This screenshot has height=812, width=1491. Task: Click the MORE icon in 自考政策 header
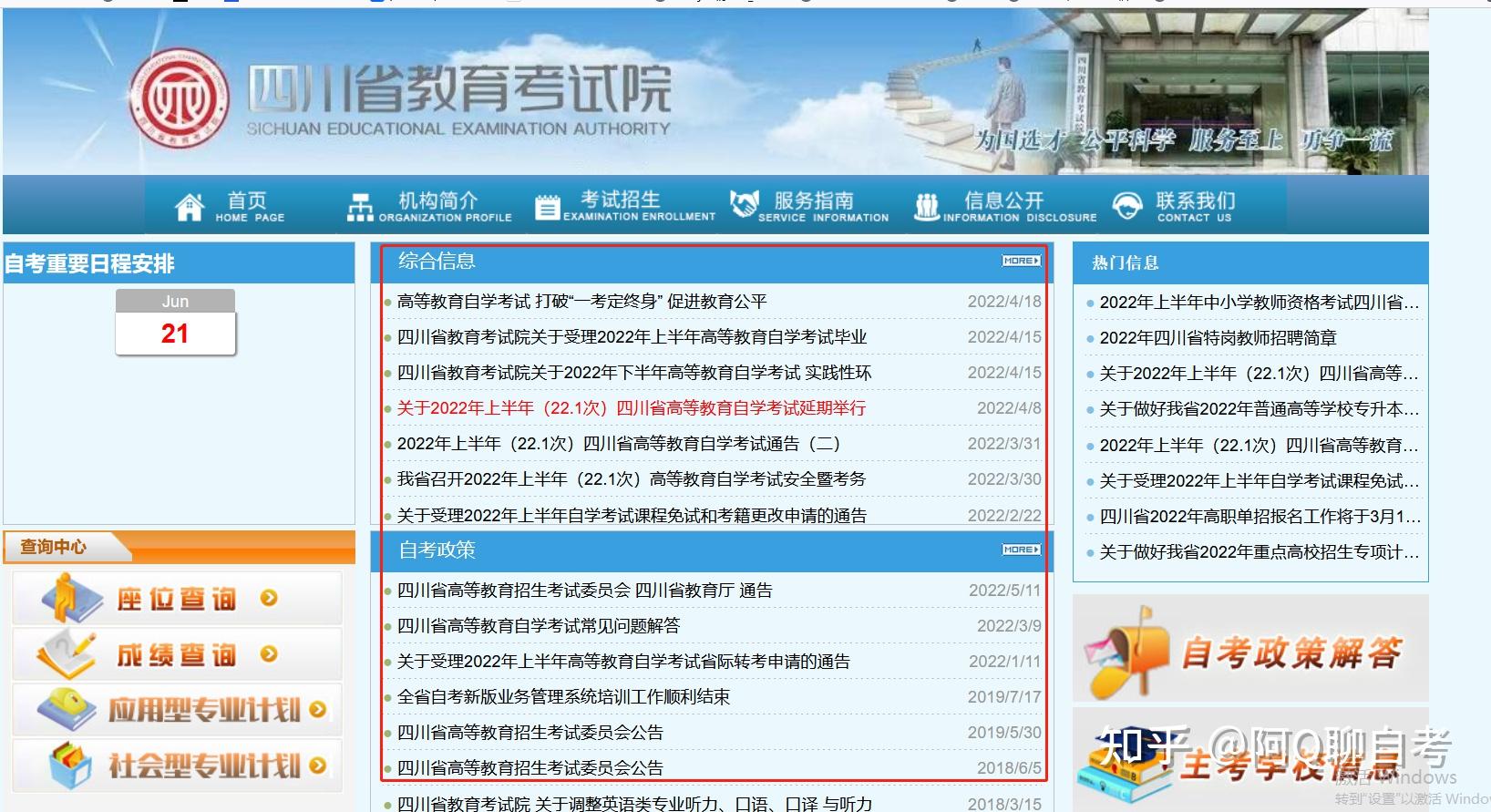[x=1021, y=550]
